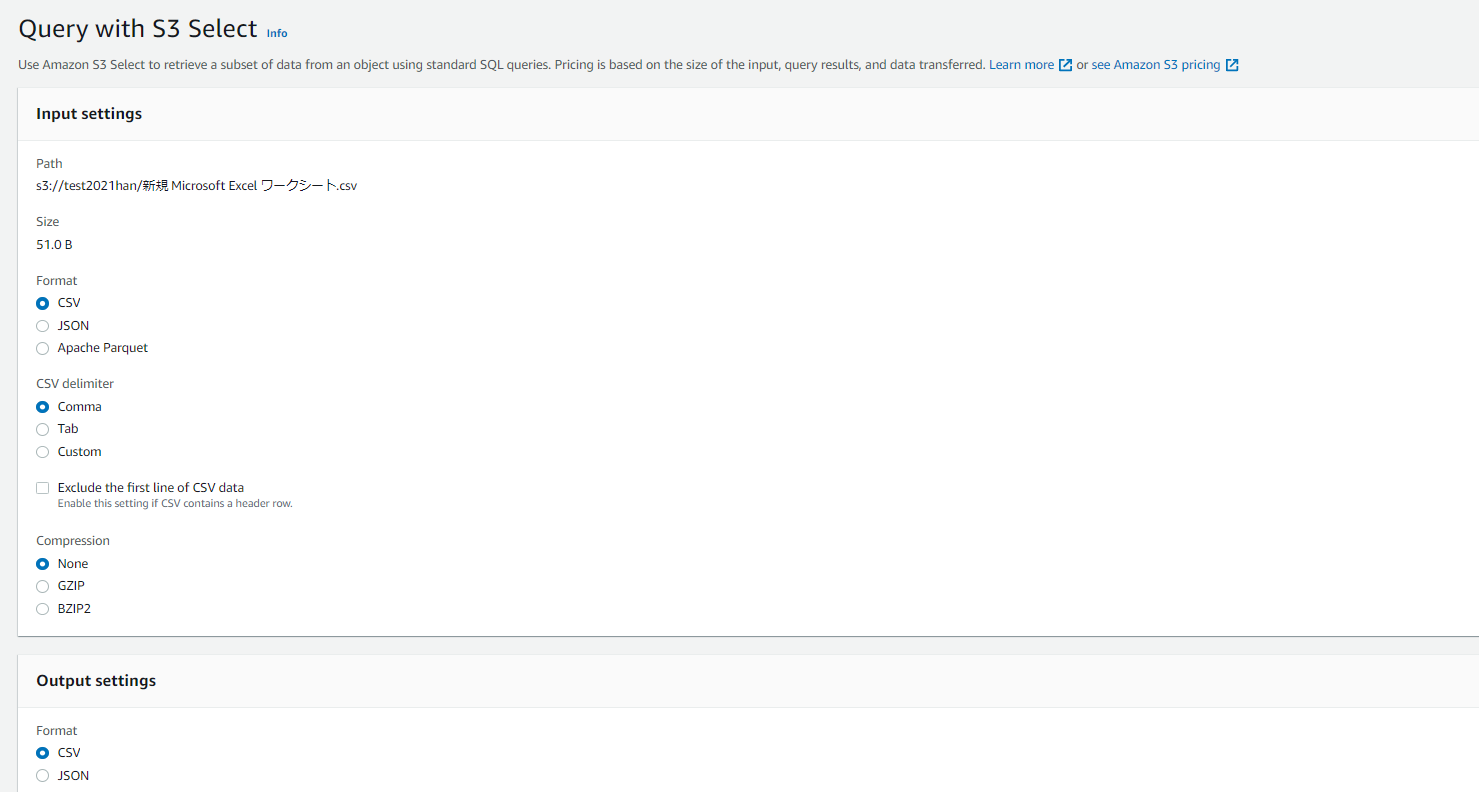Select GZIP compression
Viewport: 1479px width, 792px height.
(x=42, y=586)
